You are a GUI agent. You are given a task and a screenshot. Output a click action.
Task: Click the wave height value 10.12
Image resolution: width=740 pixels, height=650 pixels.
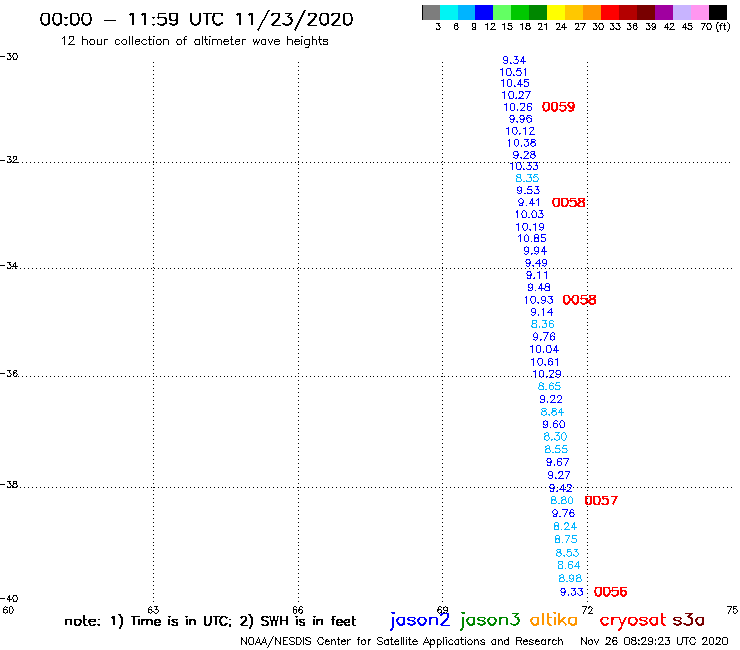(x=520, y=131)
